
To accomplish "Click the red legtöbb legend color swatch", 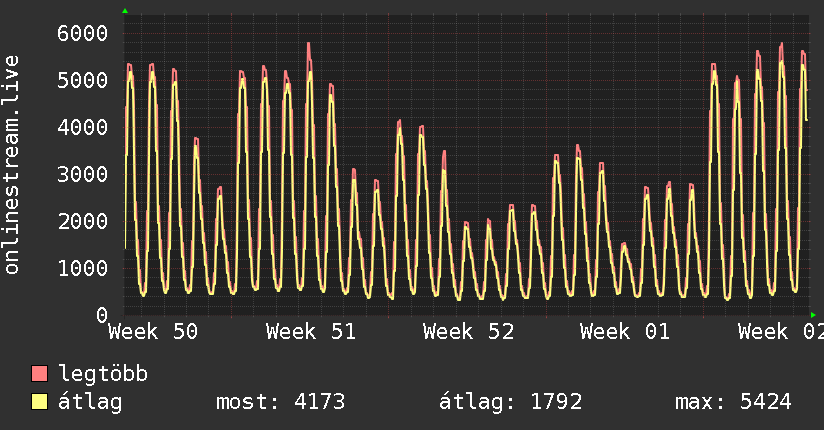I will [x=40, y=374].
